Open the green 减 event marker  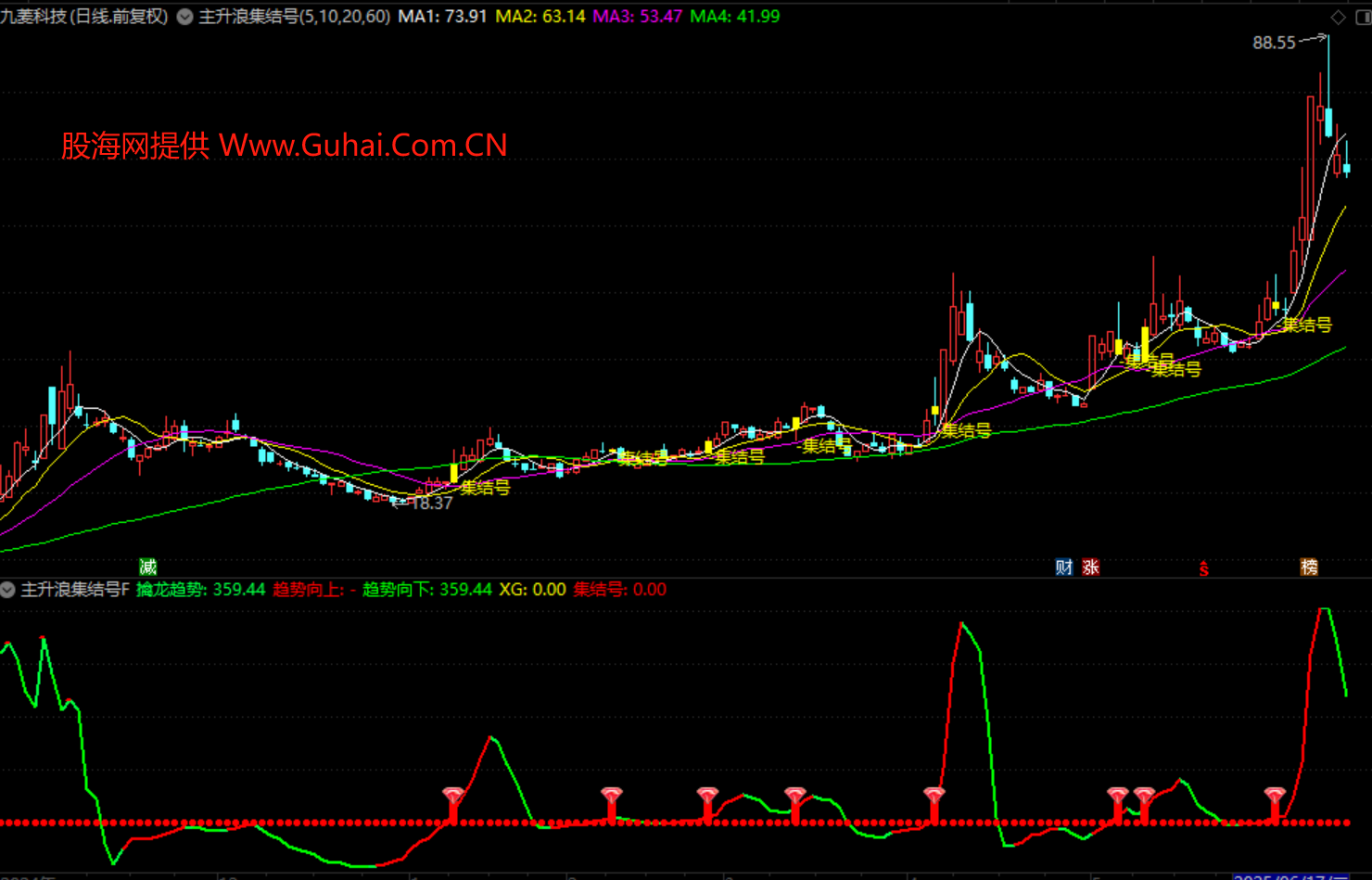click(x=147, y=567)
